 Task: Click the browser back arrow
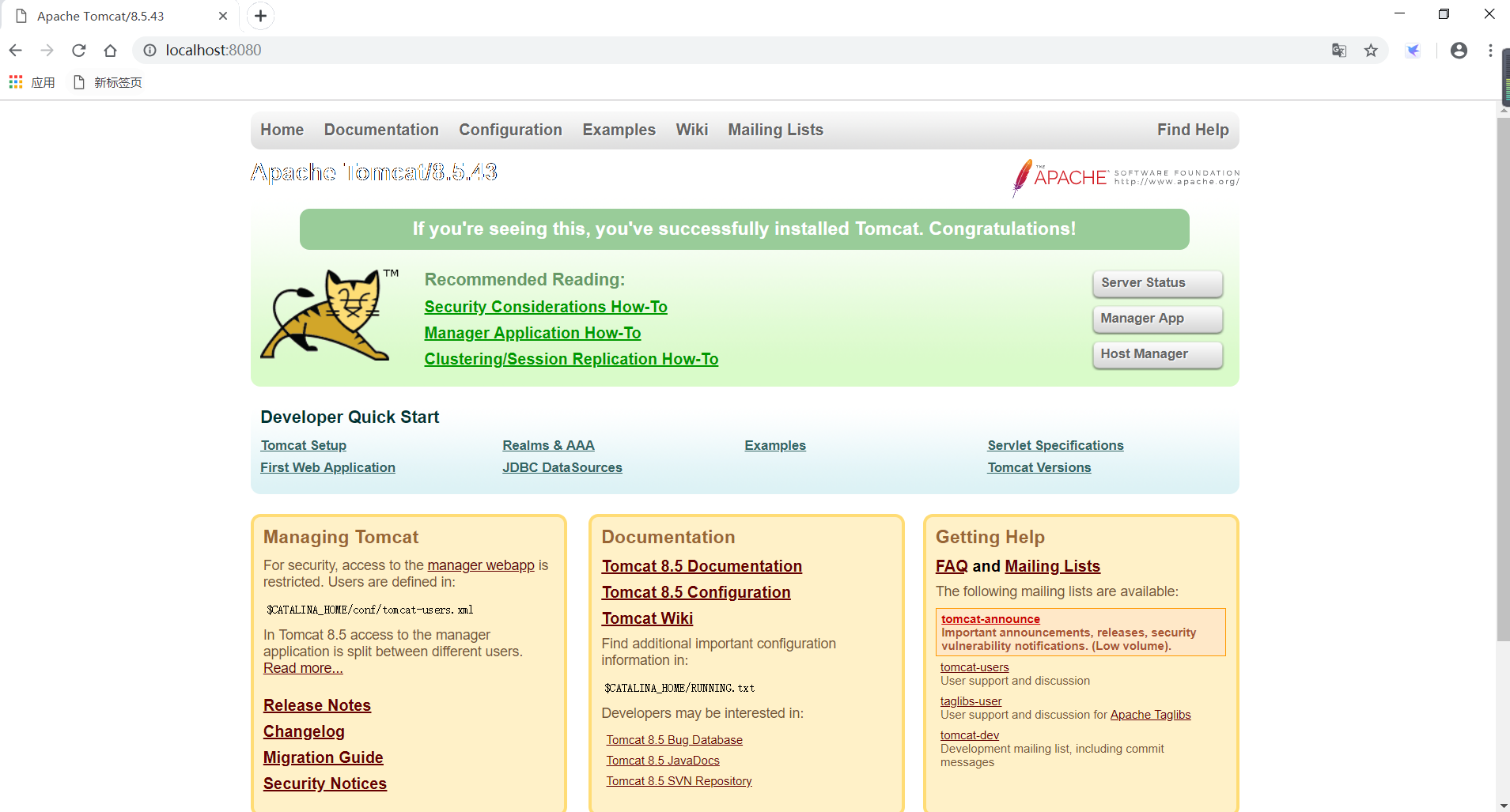[x=15, y=51]
